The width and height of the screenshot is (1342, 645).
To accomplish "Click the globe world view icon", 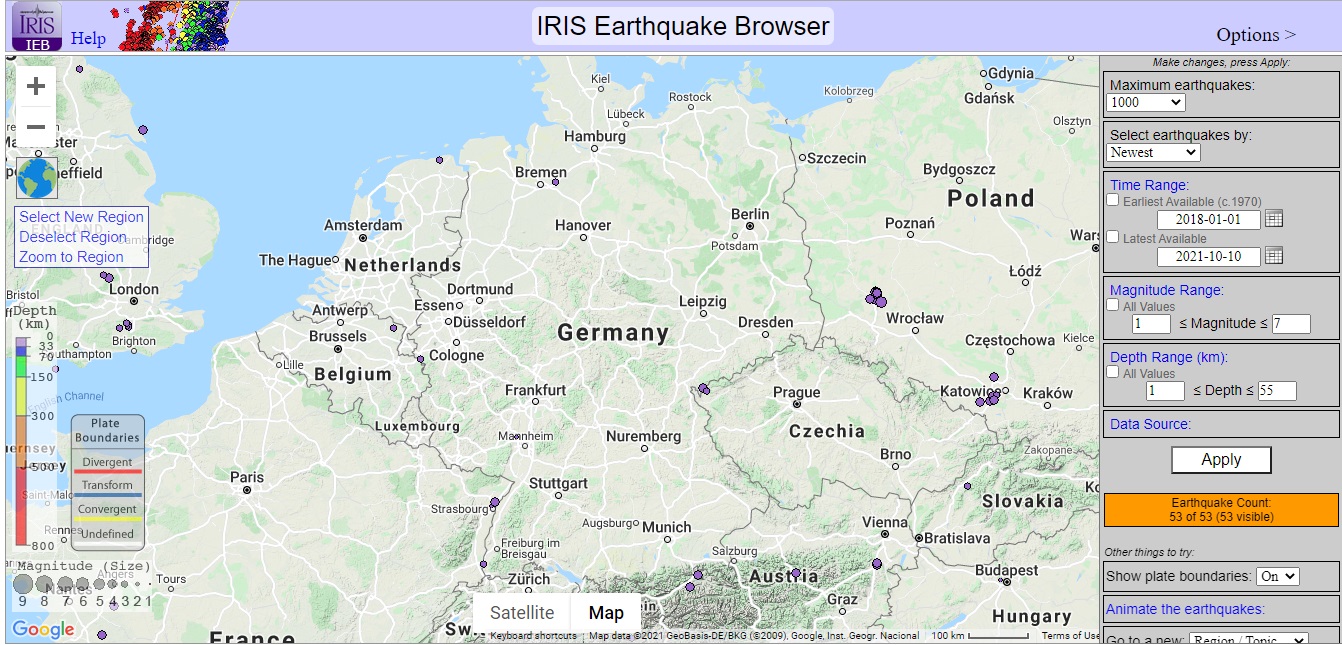I will 37,178.
